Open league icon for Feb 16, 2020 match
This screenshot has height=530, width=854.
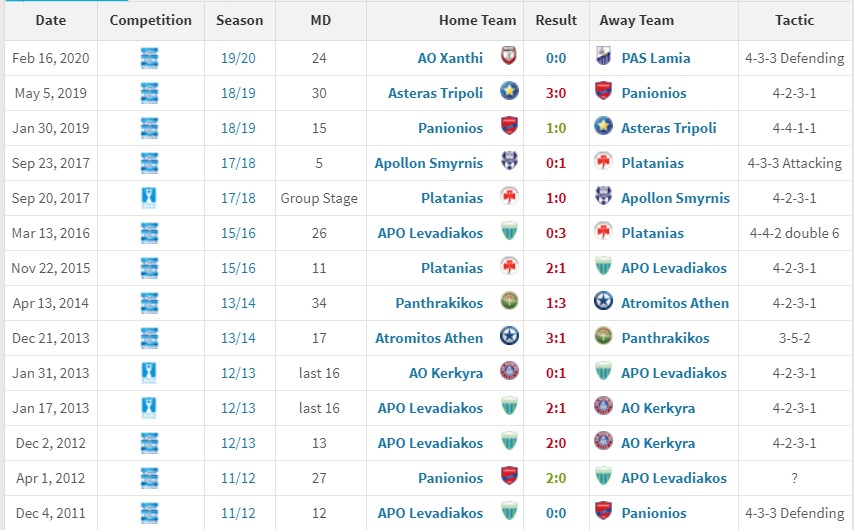point(149,58)
